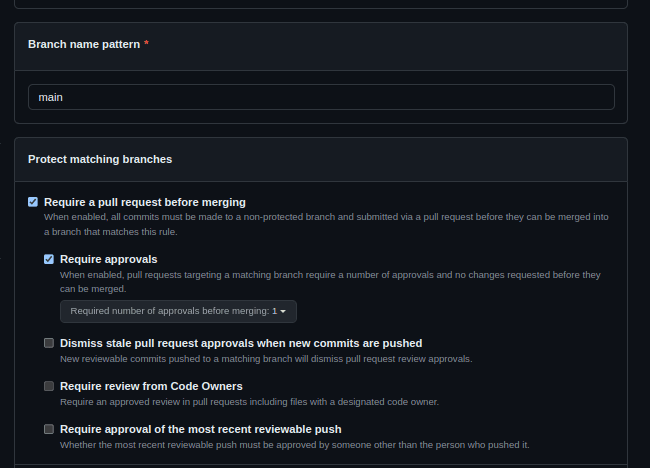
Task: Uncheck the Require approvals checkbox
Action: (x=49, y=259)
